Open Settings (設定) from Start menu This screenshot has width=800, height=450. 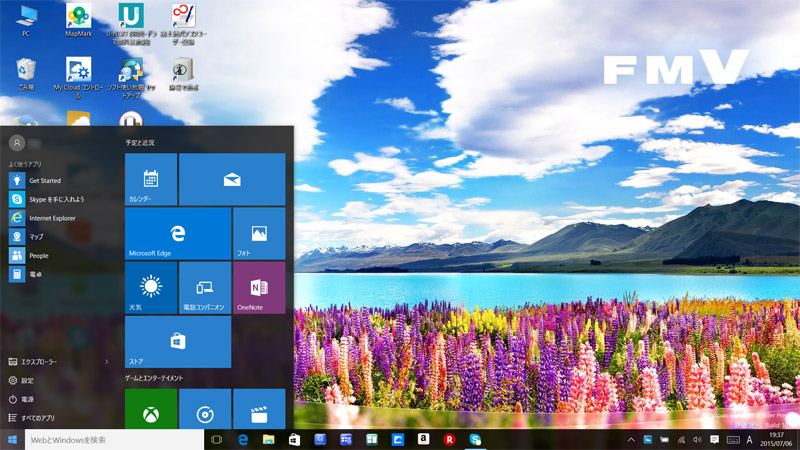coord(28,380)
